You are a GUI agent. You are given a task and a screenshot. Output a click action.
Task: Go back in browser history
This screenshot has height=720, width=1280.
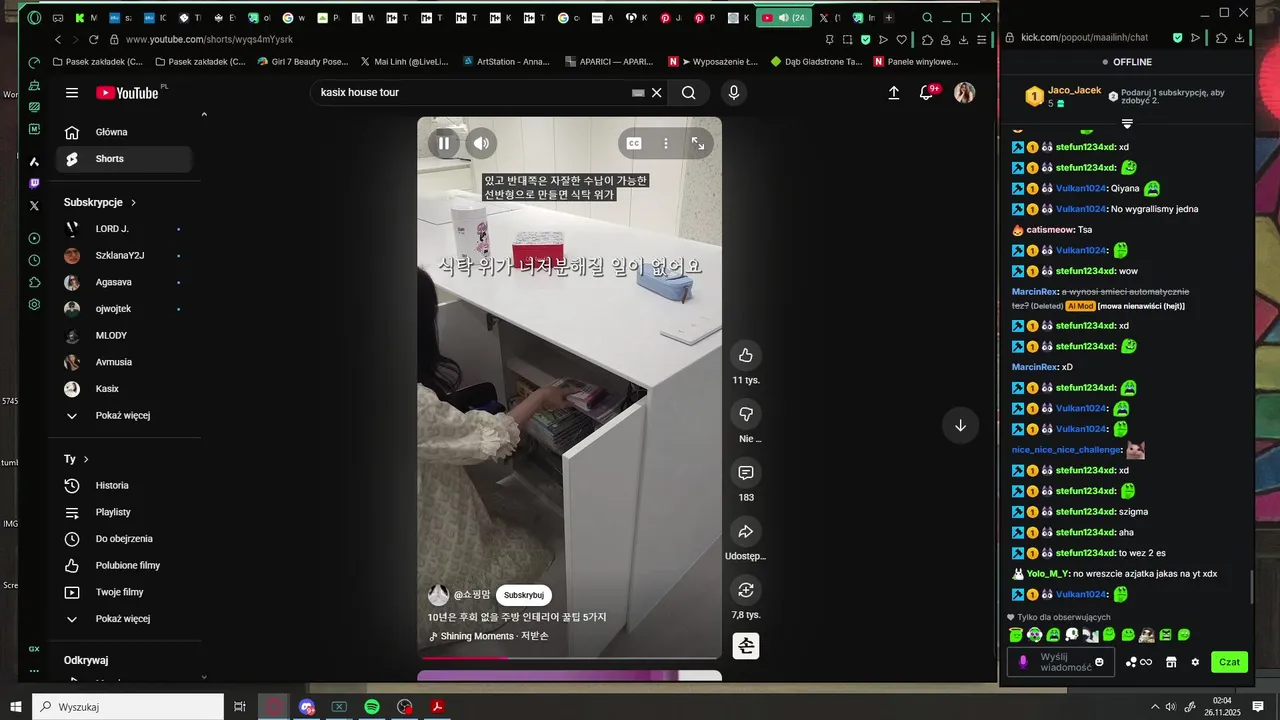coord(57,39)
